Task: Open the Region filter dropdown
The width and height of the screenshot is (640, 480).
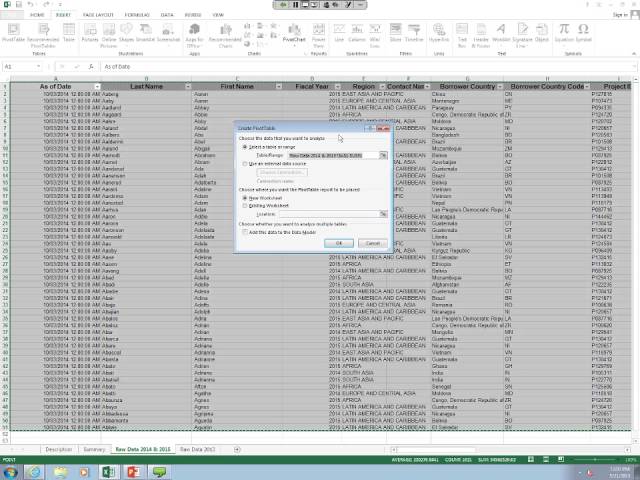Action: [382, 87]
